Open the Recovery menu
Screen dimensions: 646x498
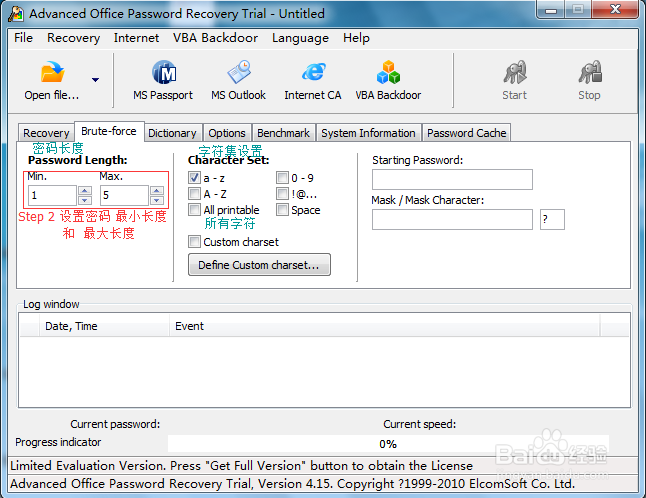point(73,38)
